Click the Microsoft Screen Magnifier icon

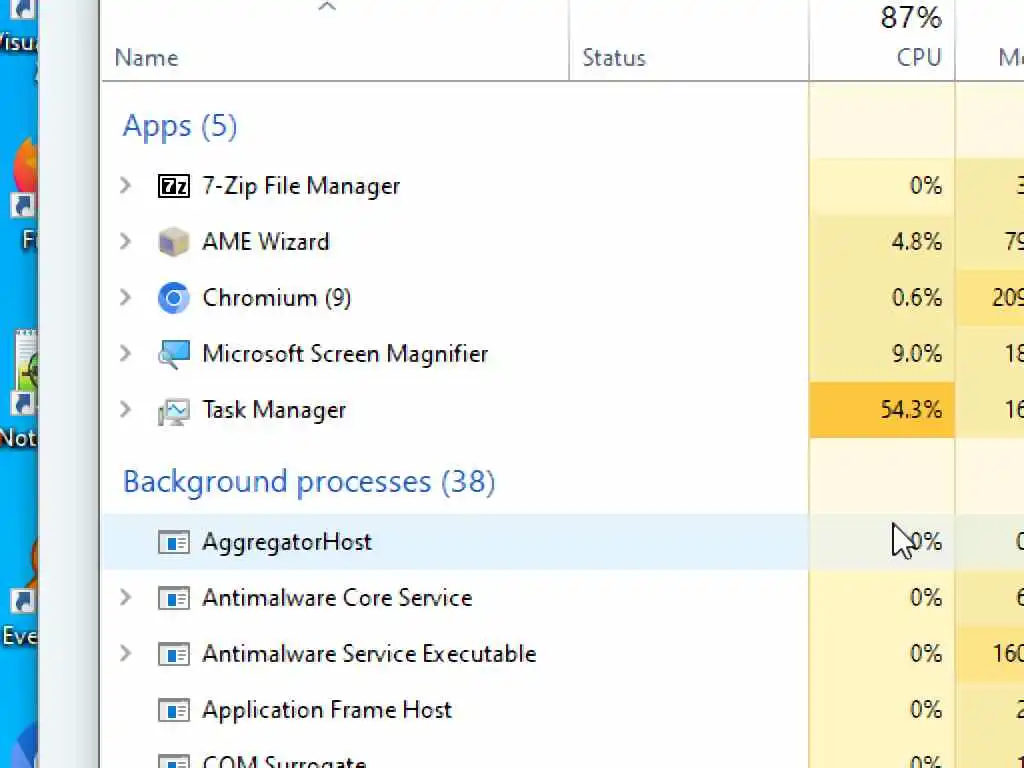[x=174, y=354]
